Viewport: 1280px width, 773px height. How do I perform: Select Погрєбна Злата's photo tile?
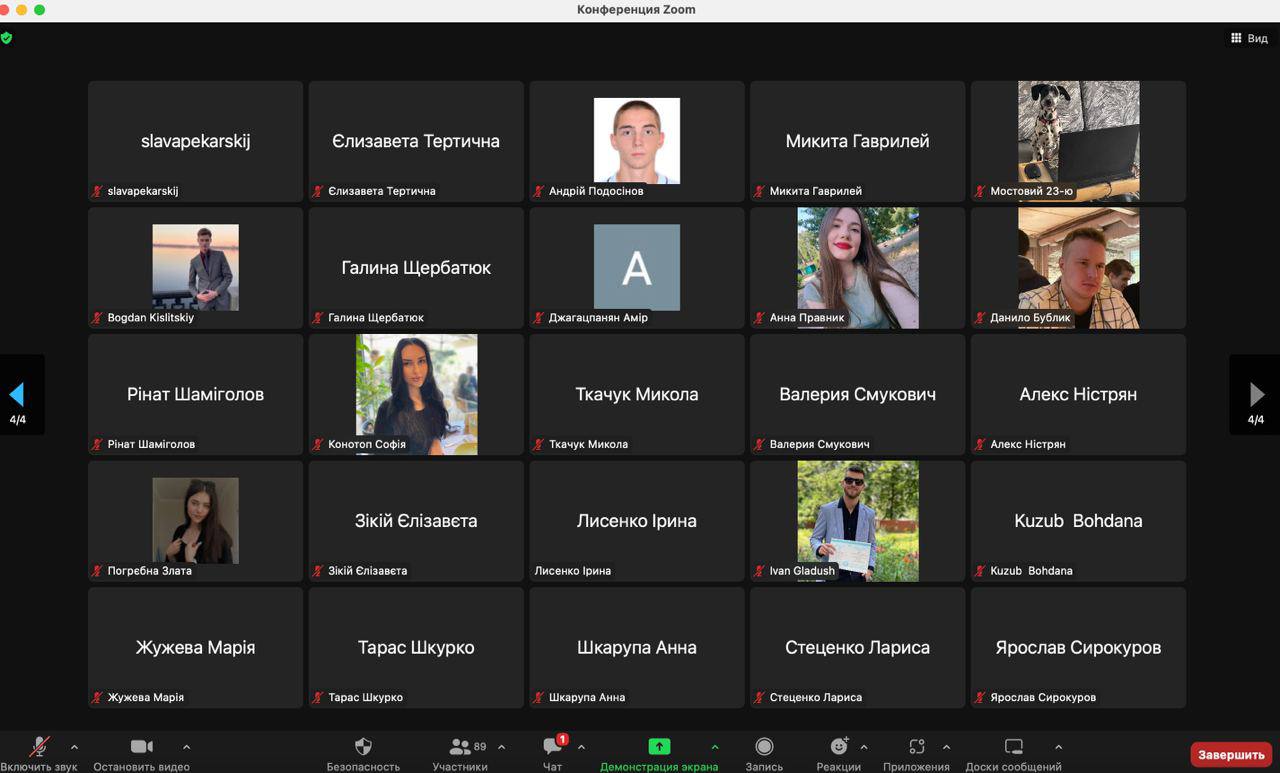pos(195,521)
